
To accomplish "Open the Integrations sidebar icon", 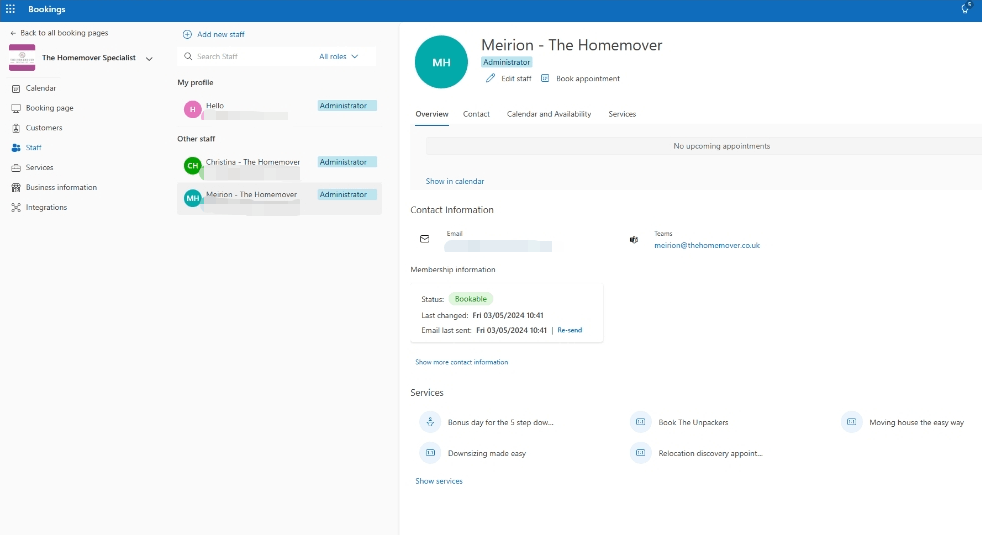I will coord(16,207).
